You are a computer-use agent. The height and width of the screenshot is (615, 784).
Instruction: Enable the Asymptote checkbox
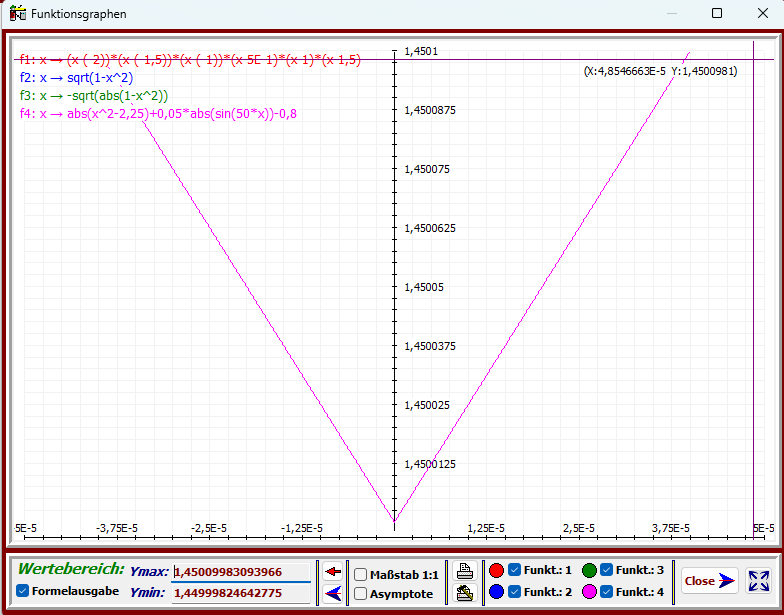point(360,594)
